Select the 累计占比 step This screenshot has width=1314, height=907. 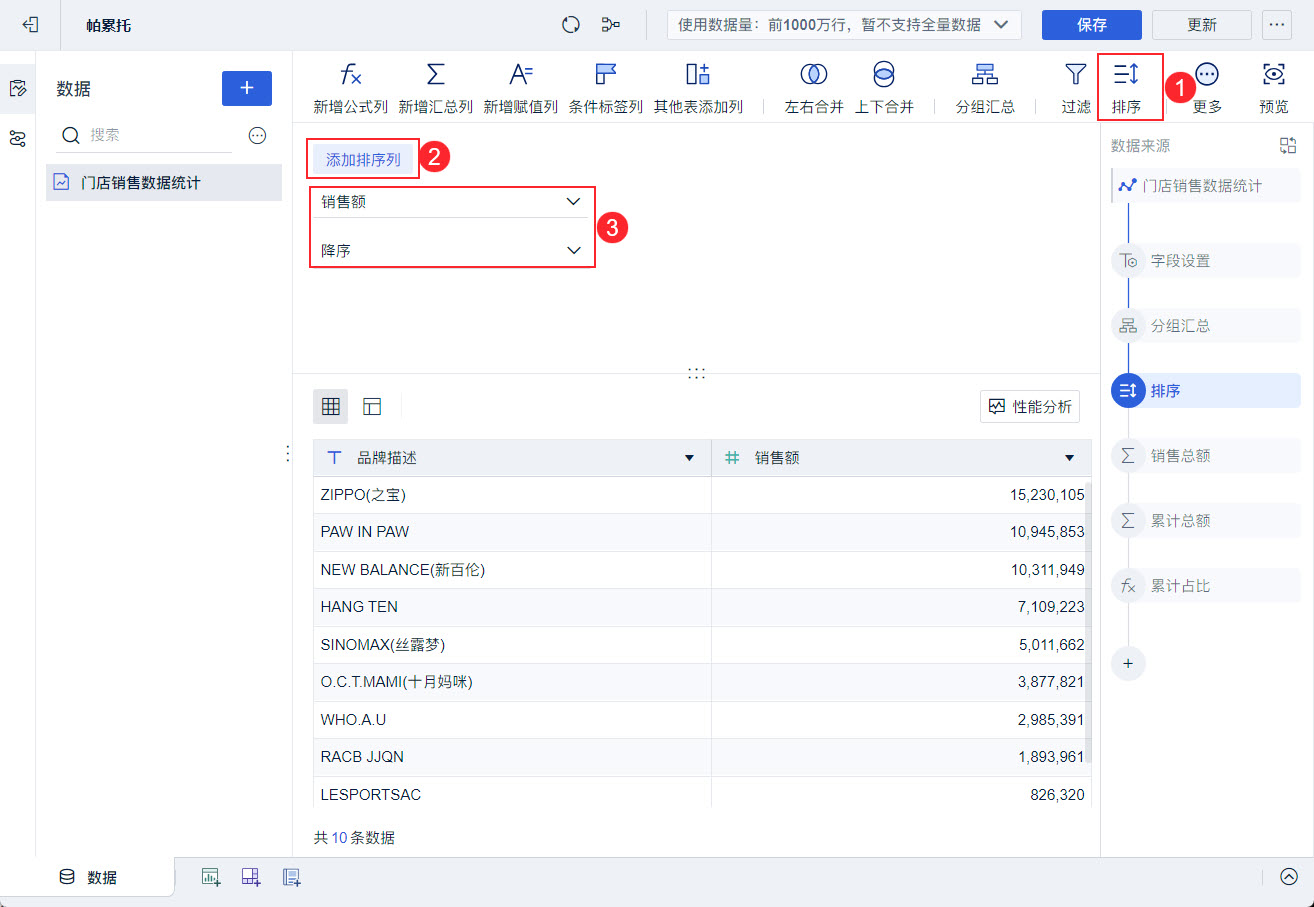pos(1206,586)
